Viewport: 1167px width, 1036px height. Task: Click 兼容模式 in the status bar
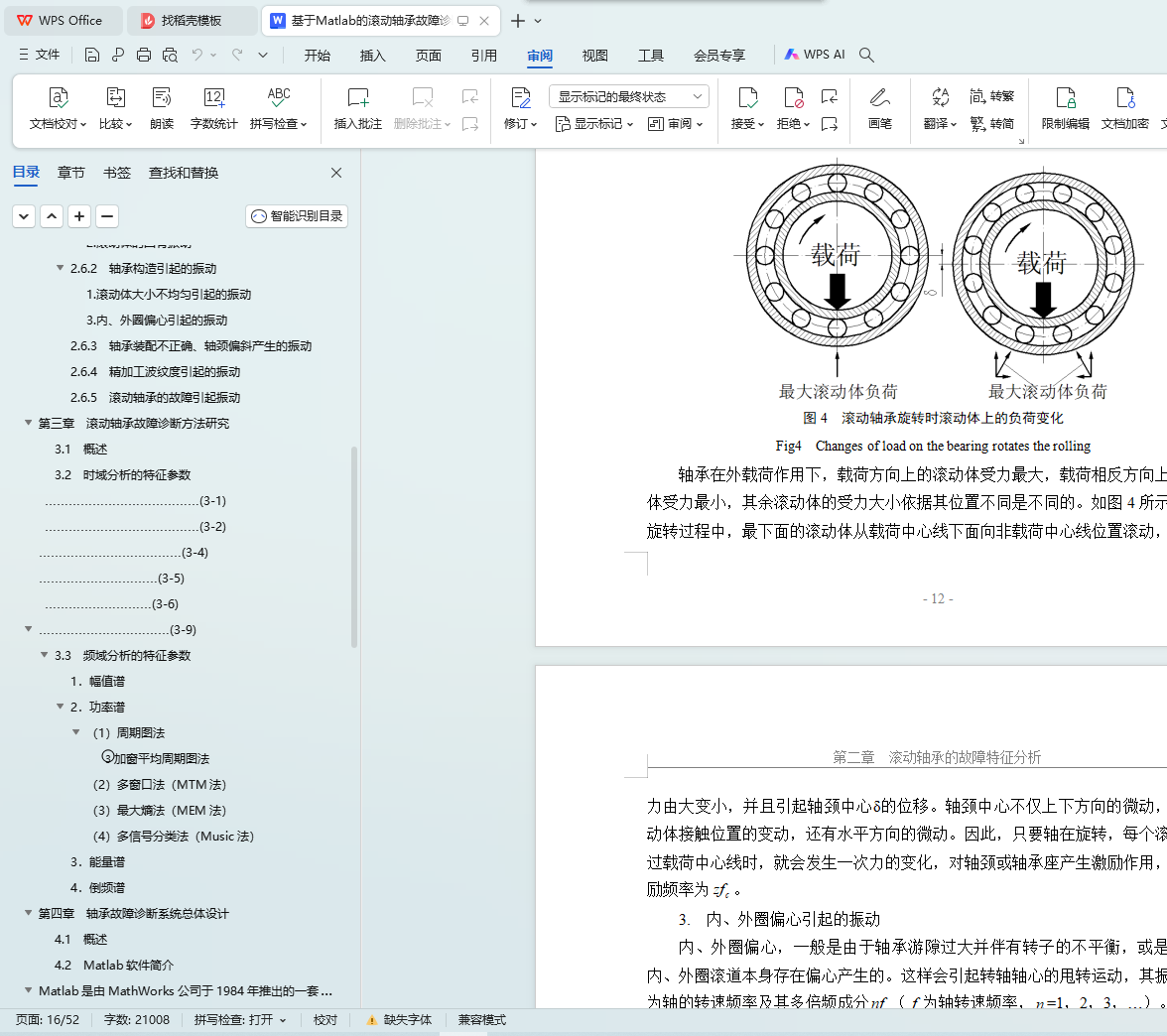click(482, 1020)
